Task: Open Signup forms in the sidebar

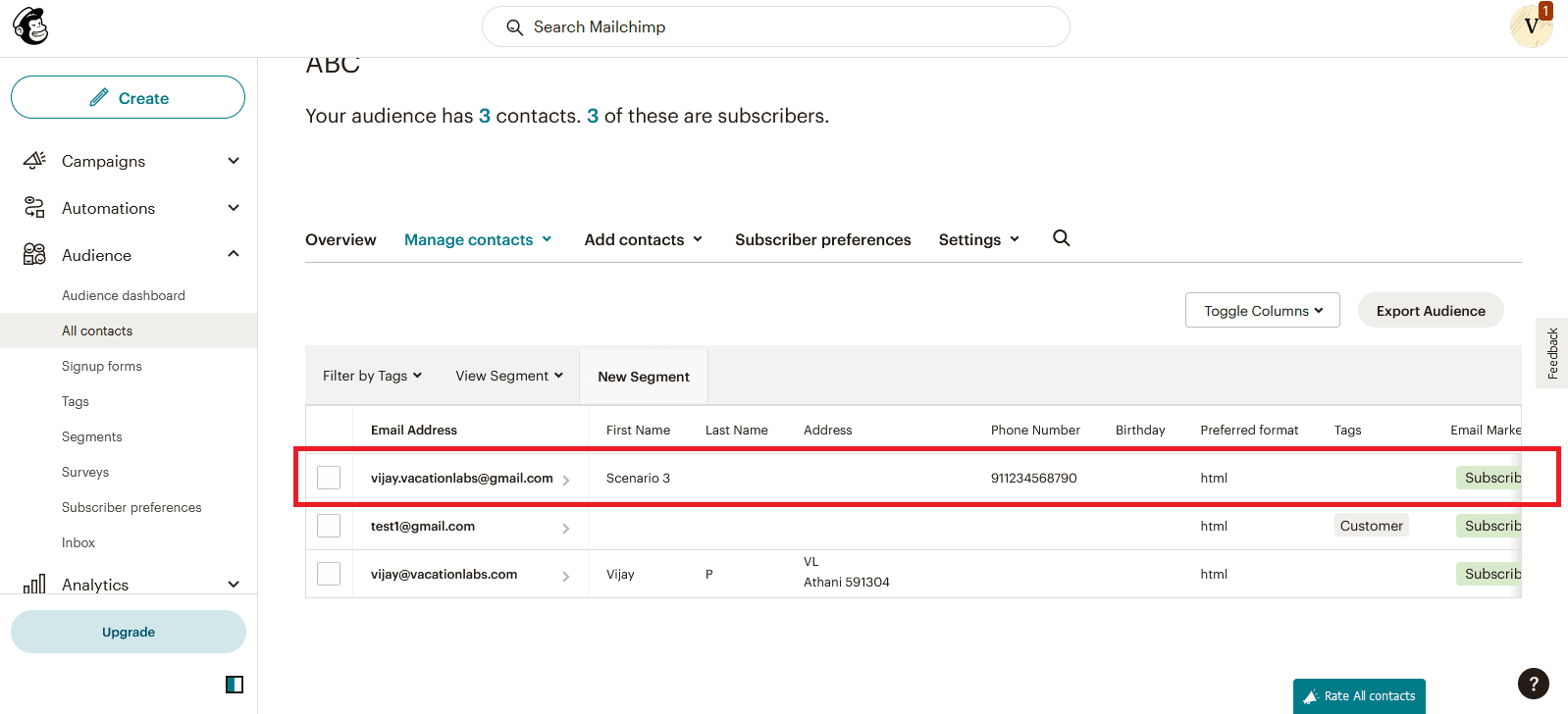Action: [x=102, y=366]
